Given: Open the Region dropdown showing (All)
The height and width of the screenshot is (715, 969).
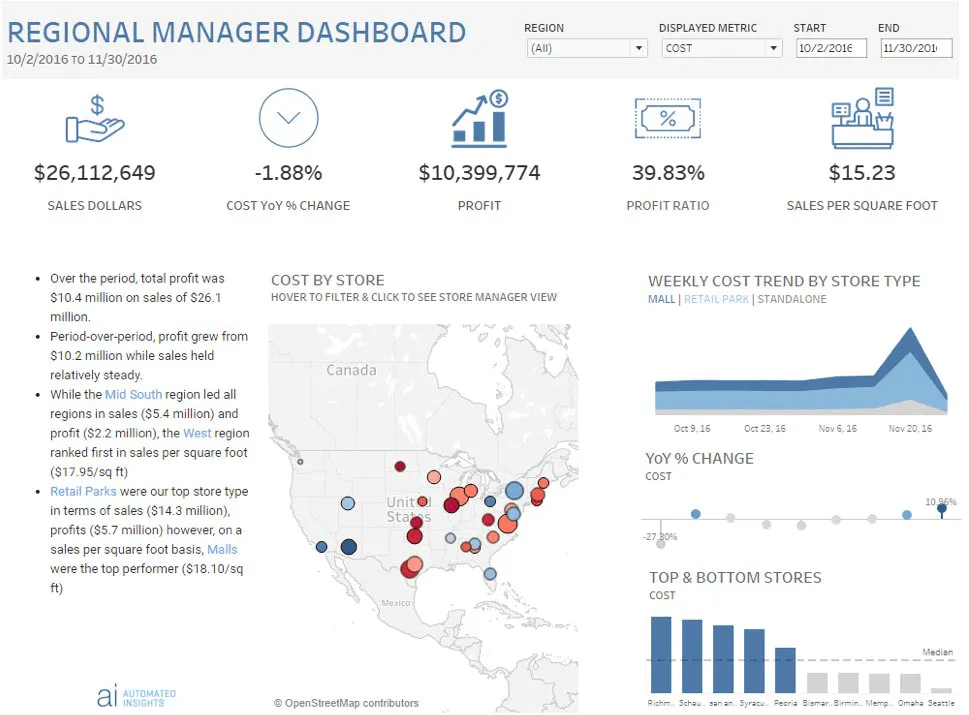Looking at the screenshot, I should 586,48.
